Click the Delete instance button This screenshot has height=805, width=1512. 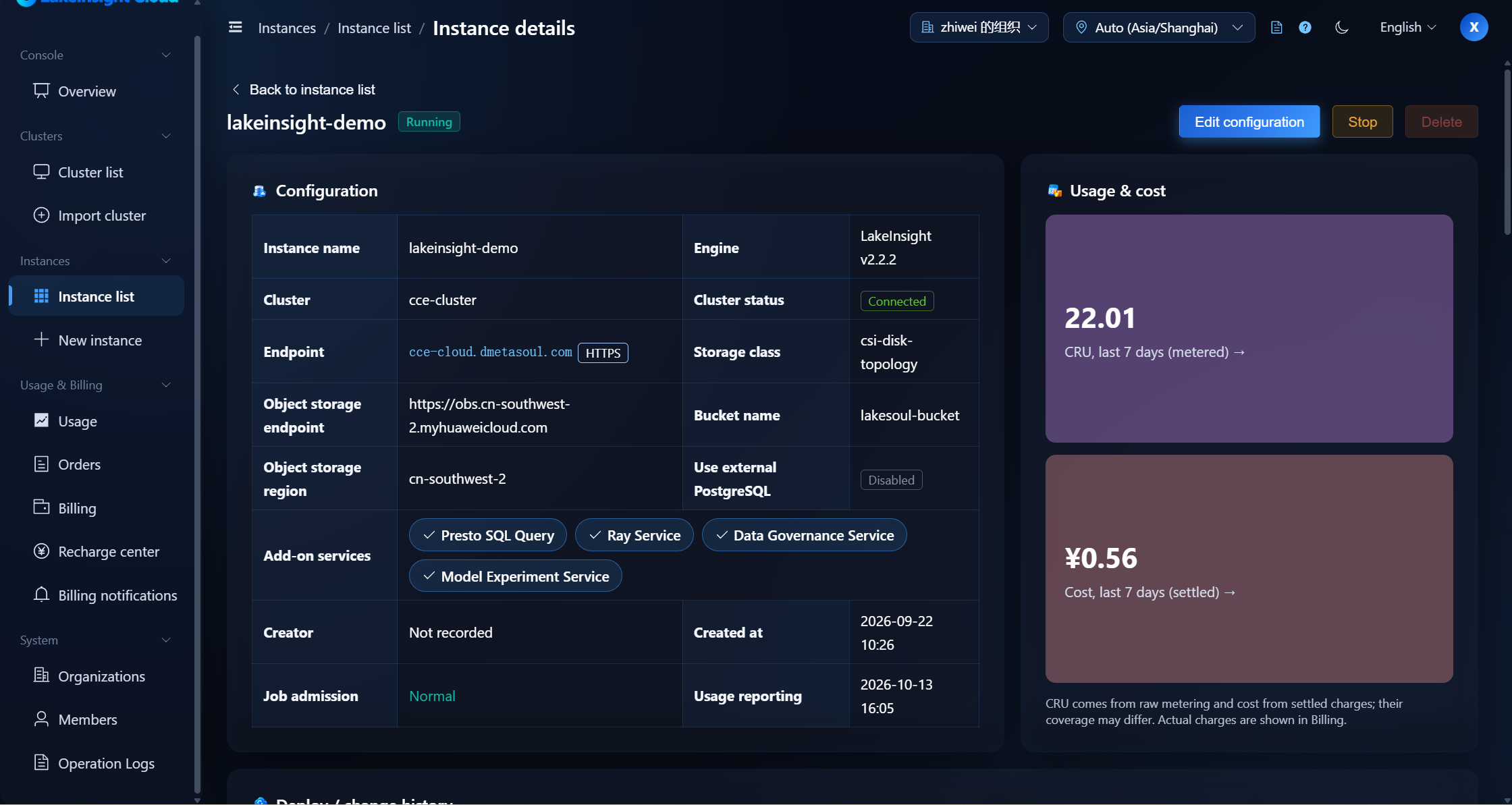tap(1441, 122)
